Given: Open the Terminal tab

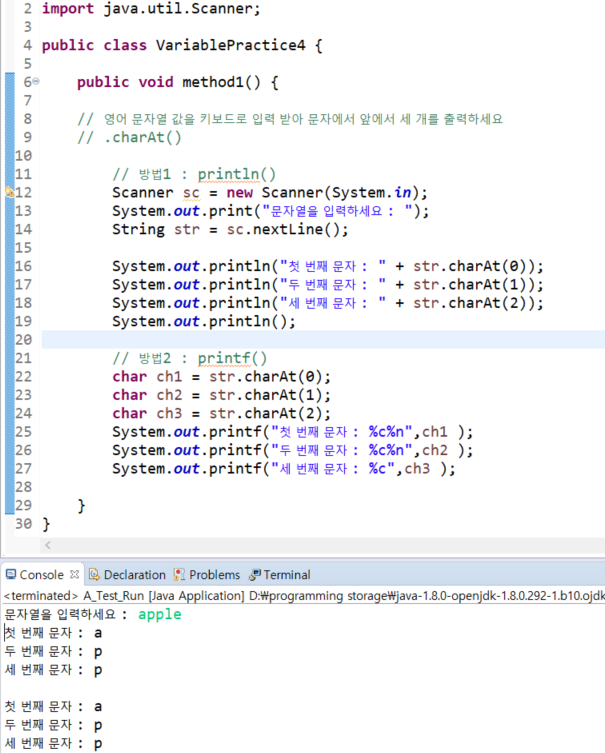Looking at the screenshot, I should (280, 575).
